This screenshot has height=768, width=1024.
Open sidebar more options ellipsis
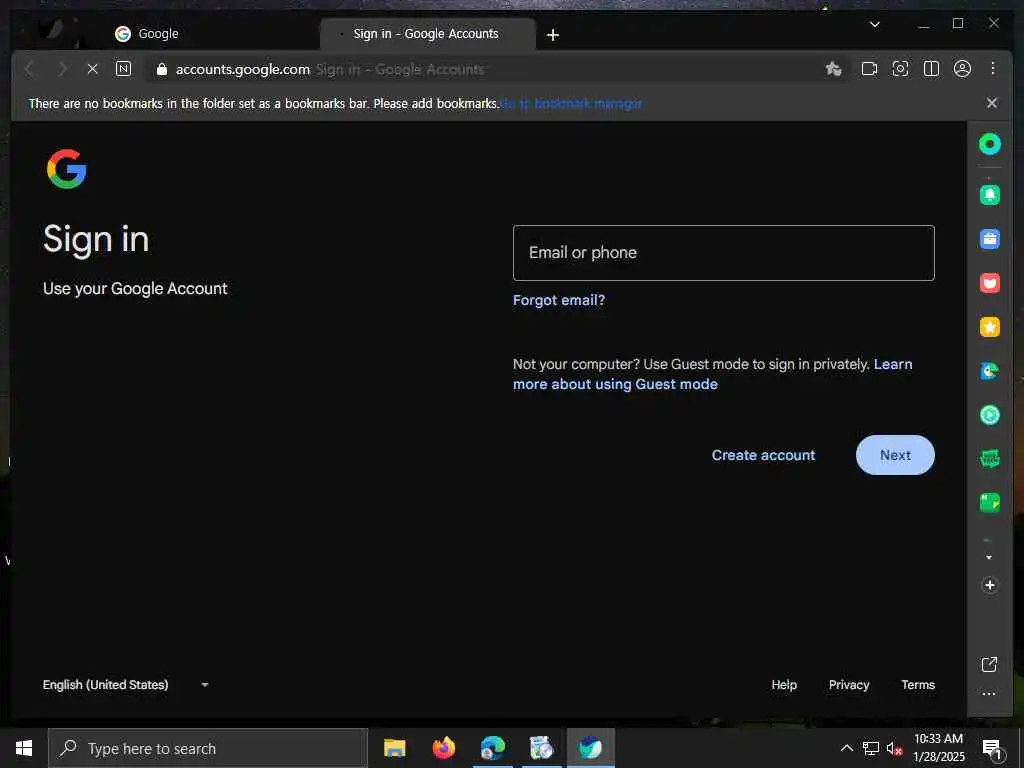pyautogui.click(x=989, y=694)
